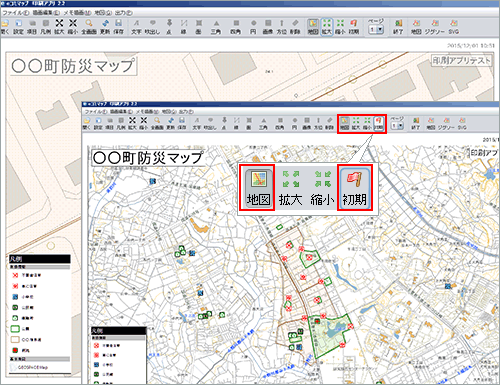Select the 四角 rectangle tool in back window
This screenshot has width=500, height=385.
coord(236,27)
